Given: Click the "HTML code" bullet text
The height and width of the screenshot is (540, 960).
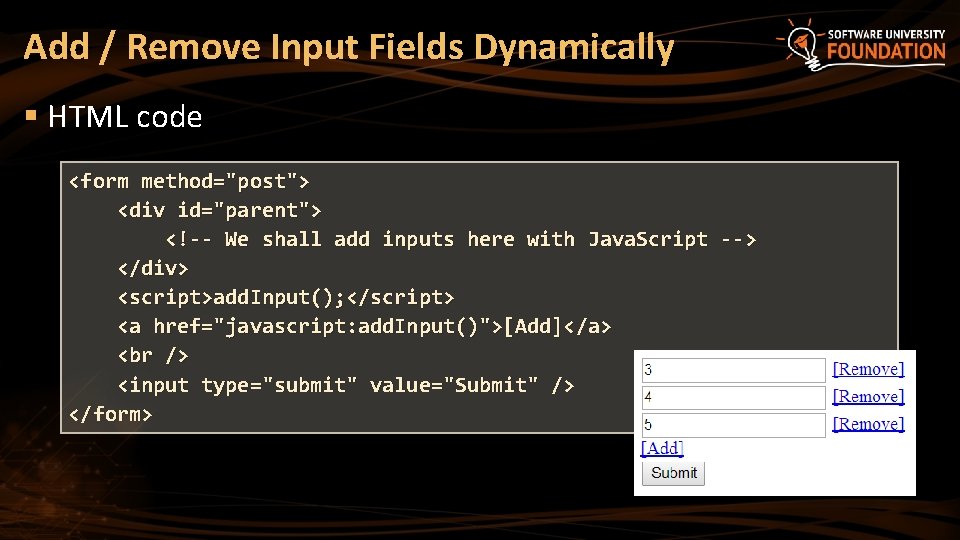Looking at the screenshot, I should tap(125, 116).
